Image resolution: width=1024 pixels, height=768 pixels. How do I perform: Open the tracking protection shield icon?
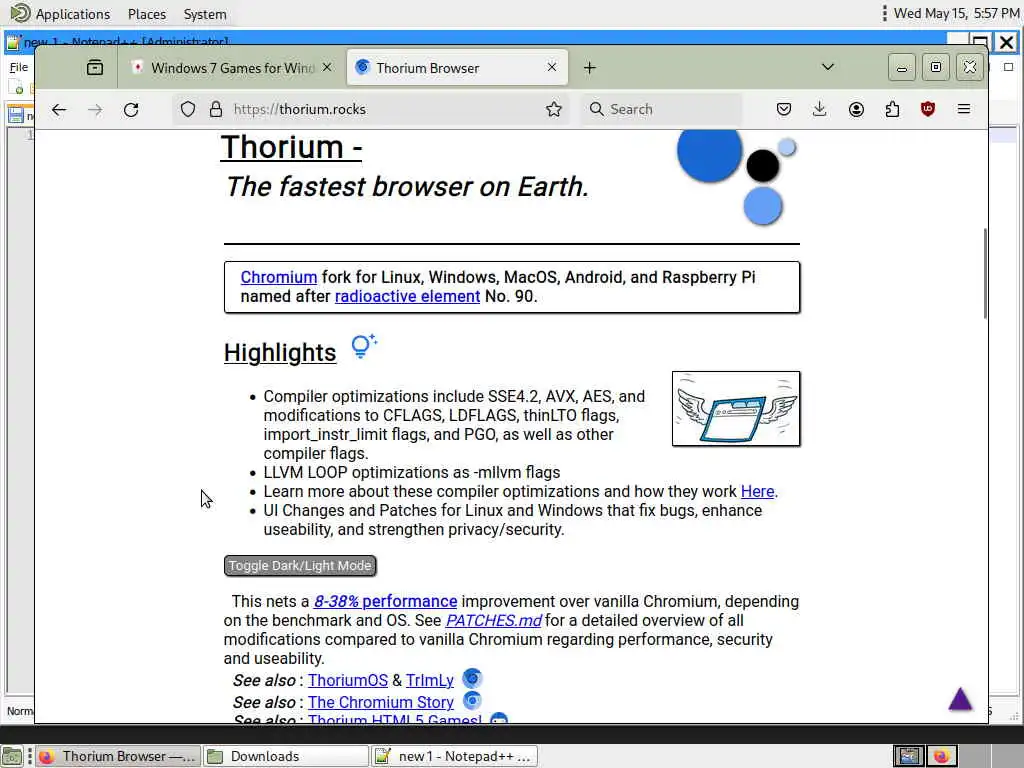(187, 109)
